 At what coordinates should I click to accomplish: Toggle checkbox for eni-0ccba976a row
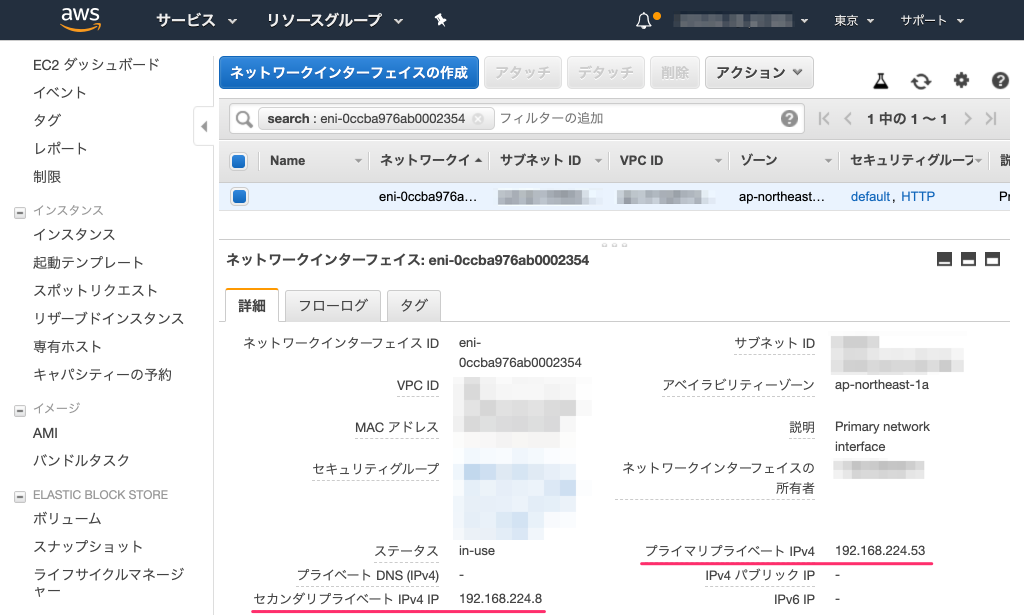[x=239, y=197]
